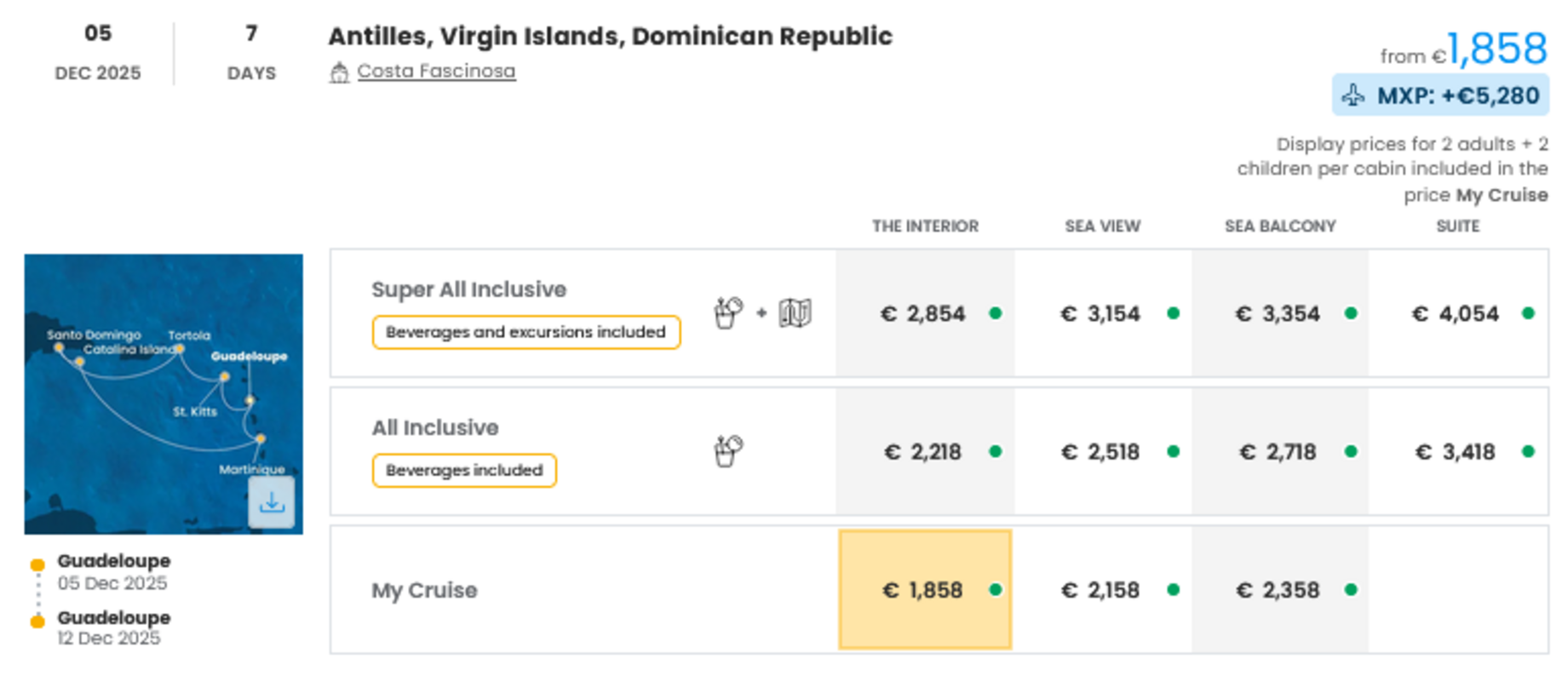
Task: Open the Costa Fascinosa ship link
Action: 436,71
